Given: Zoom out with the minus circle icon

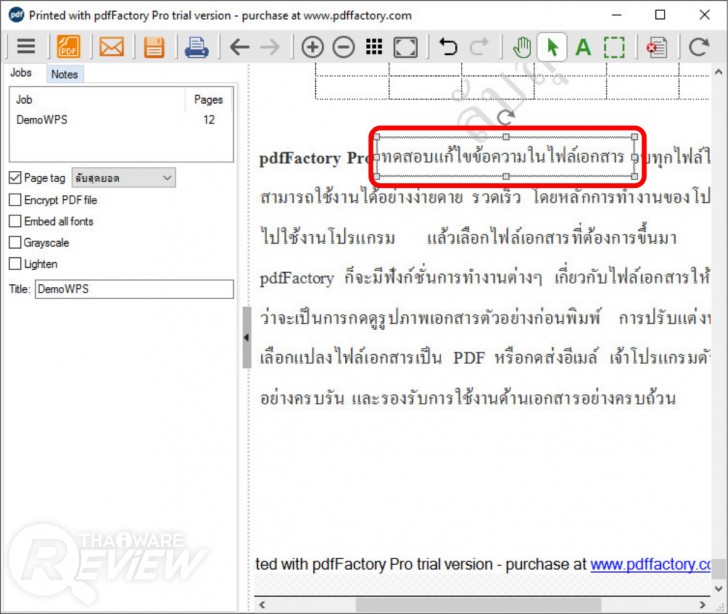Looking at the screenshot, I should click(344, 47).
